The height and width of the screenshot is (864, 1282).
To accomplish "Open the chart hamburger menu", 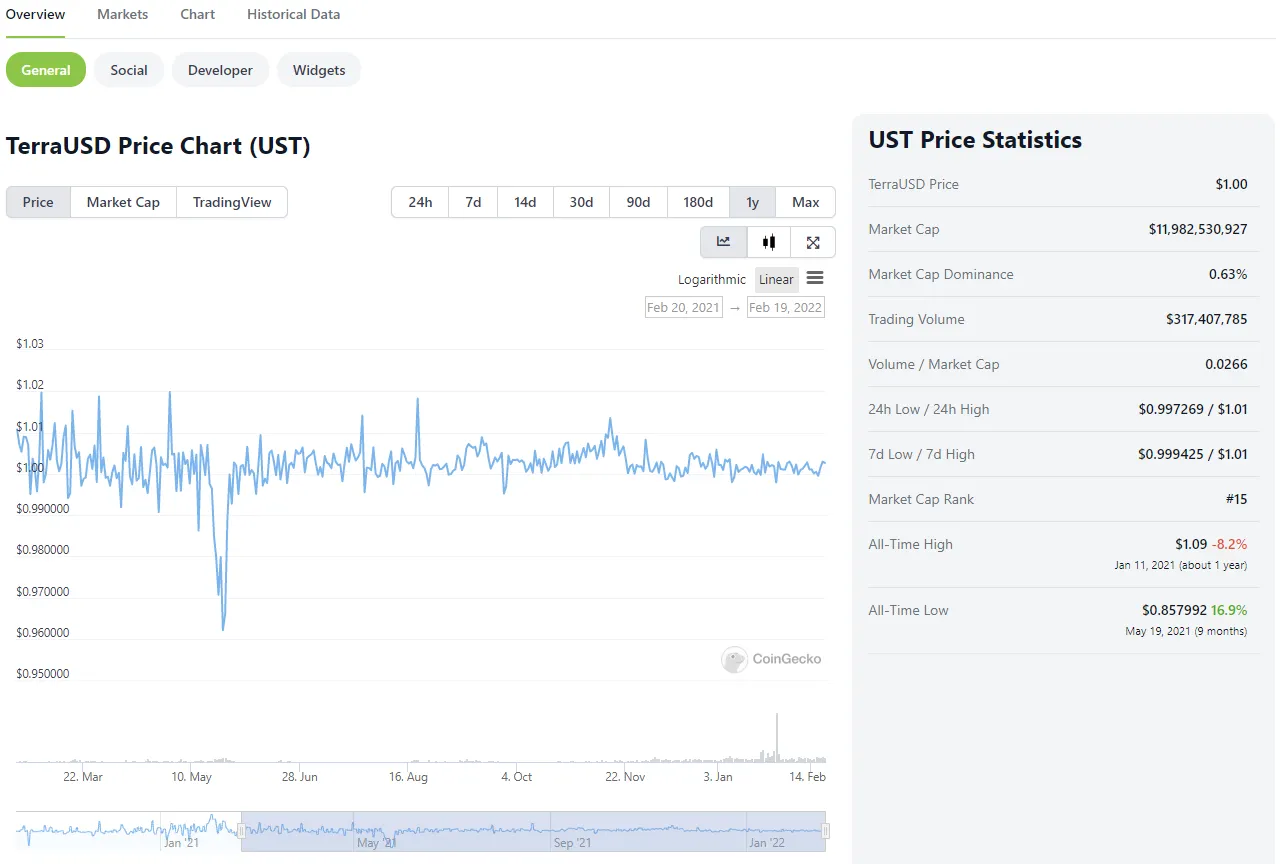I will [815, 279].
